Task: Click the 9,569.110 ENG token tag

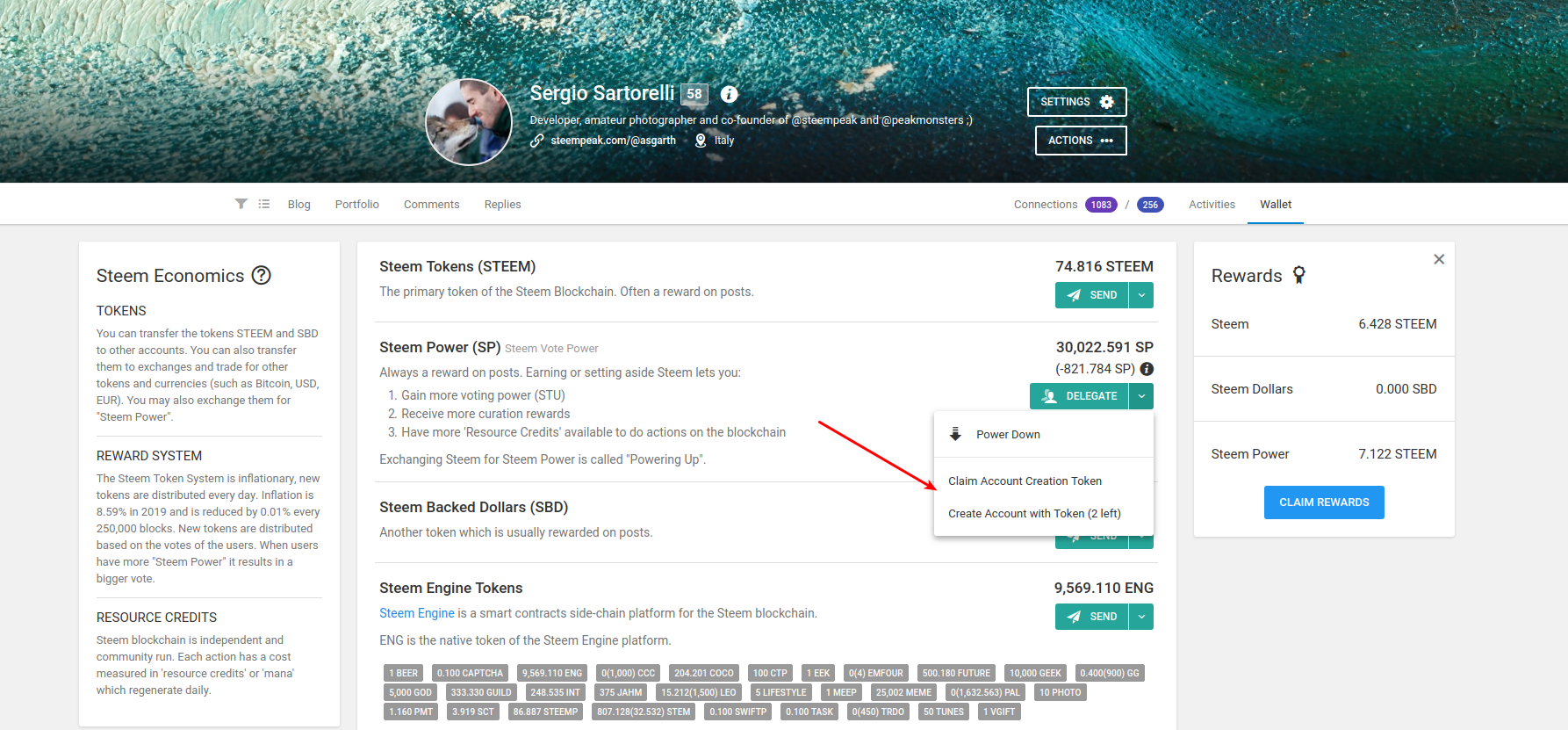Action: (x=551, y=673)
